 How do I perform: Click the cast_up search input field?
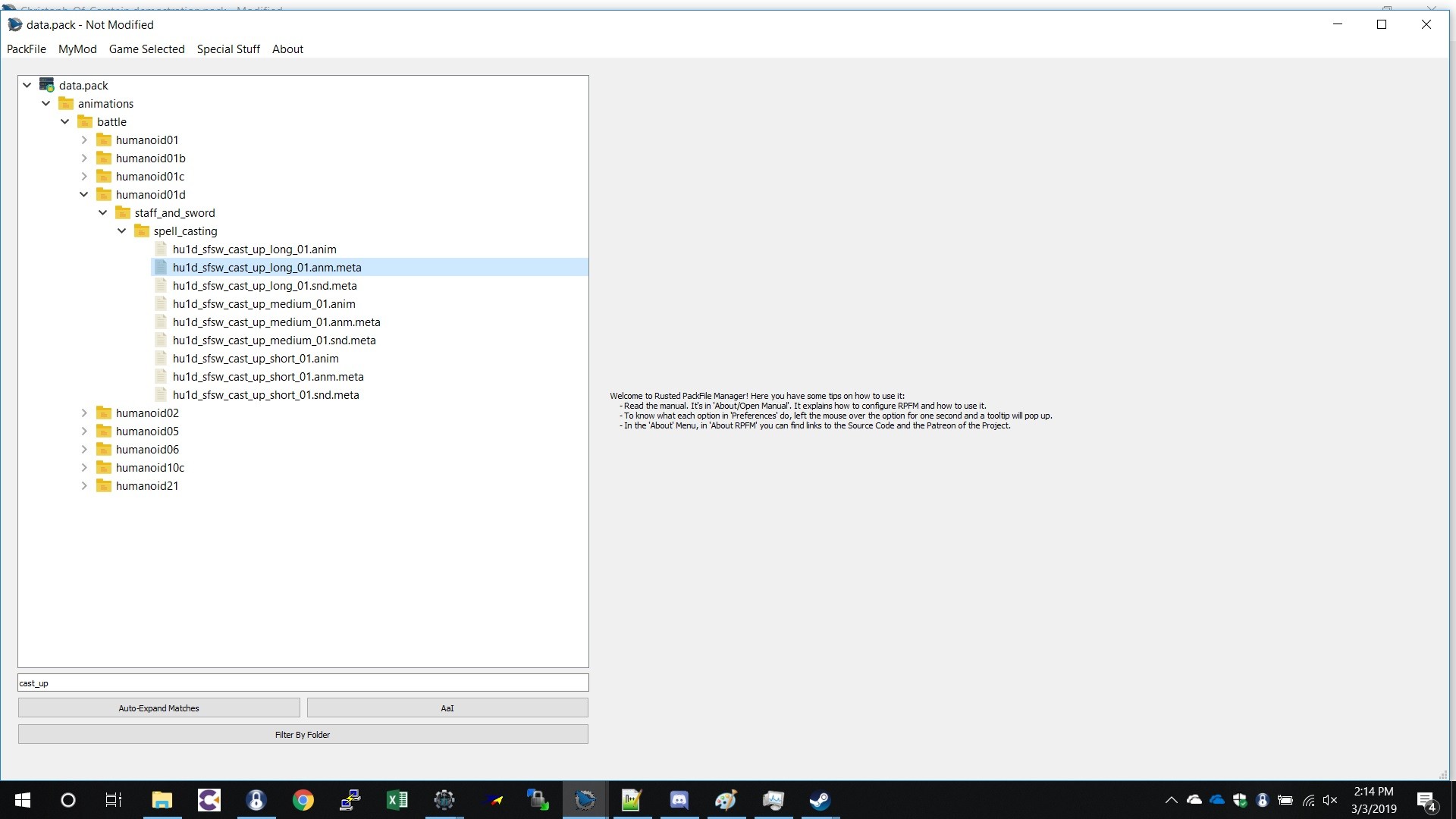pyautogui.click(x=302, y=683)
